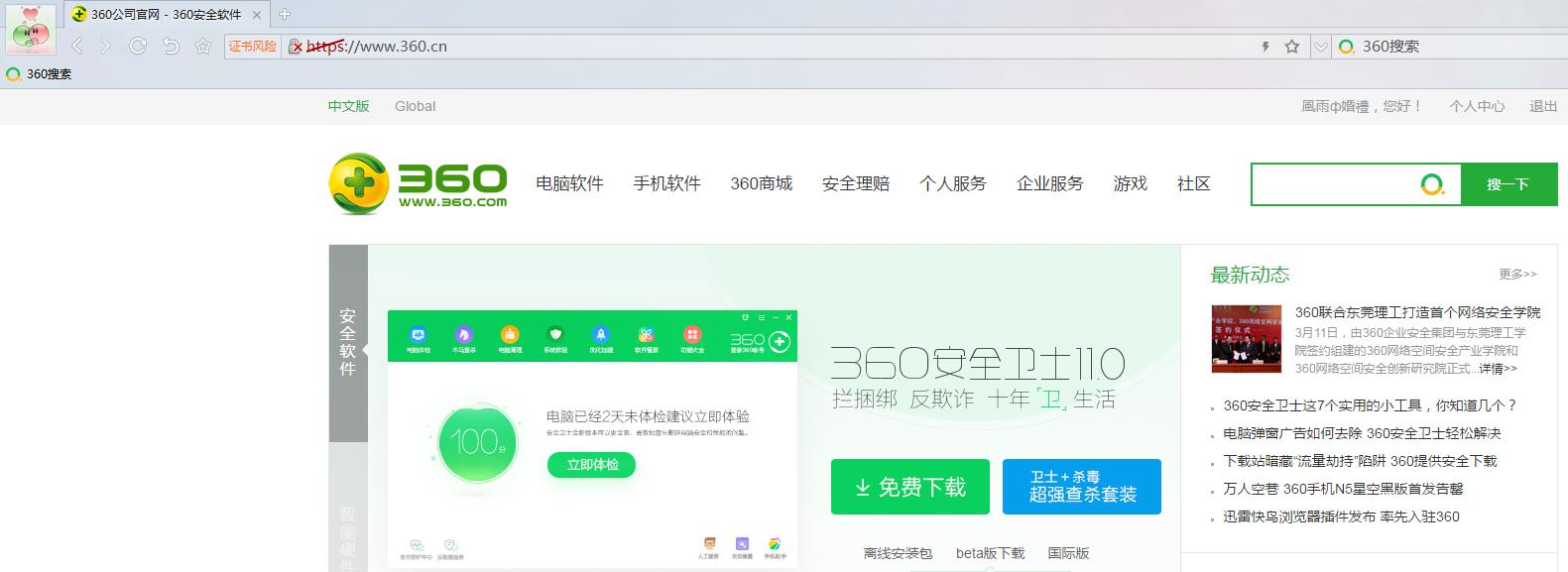Open article 万人空巷 360手机N5星空黑版
This screenshot has height=572, width=1568.
pyautogui.click(x=1343, y=489)
